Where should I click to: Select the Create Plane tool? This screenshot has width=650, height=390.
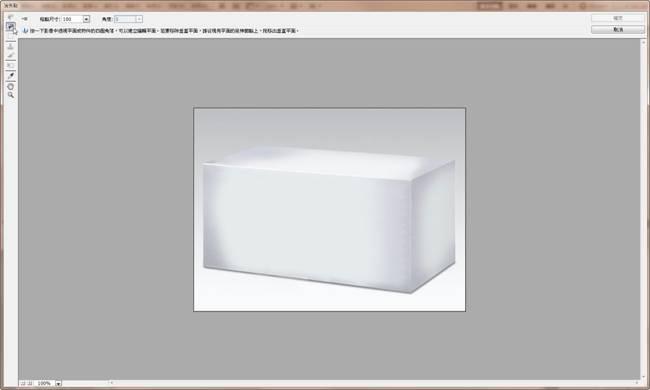pos(10,27)
